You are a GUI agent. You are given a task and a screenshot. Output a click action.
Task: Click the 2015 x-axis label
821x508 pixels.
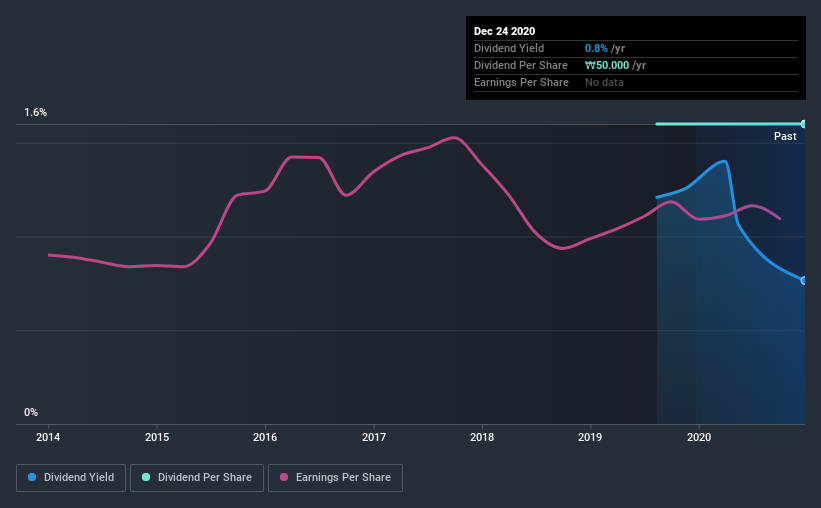[157, 437]
